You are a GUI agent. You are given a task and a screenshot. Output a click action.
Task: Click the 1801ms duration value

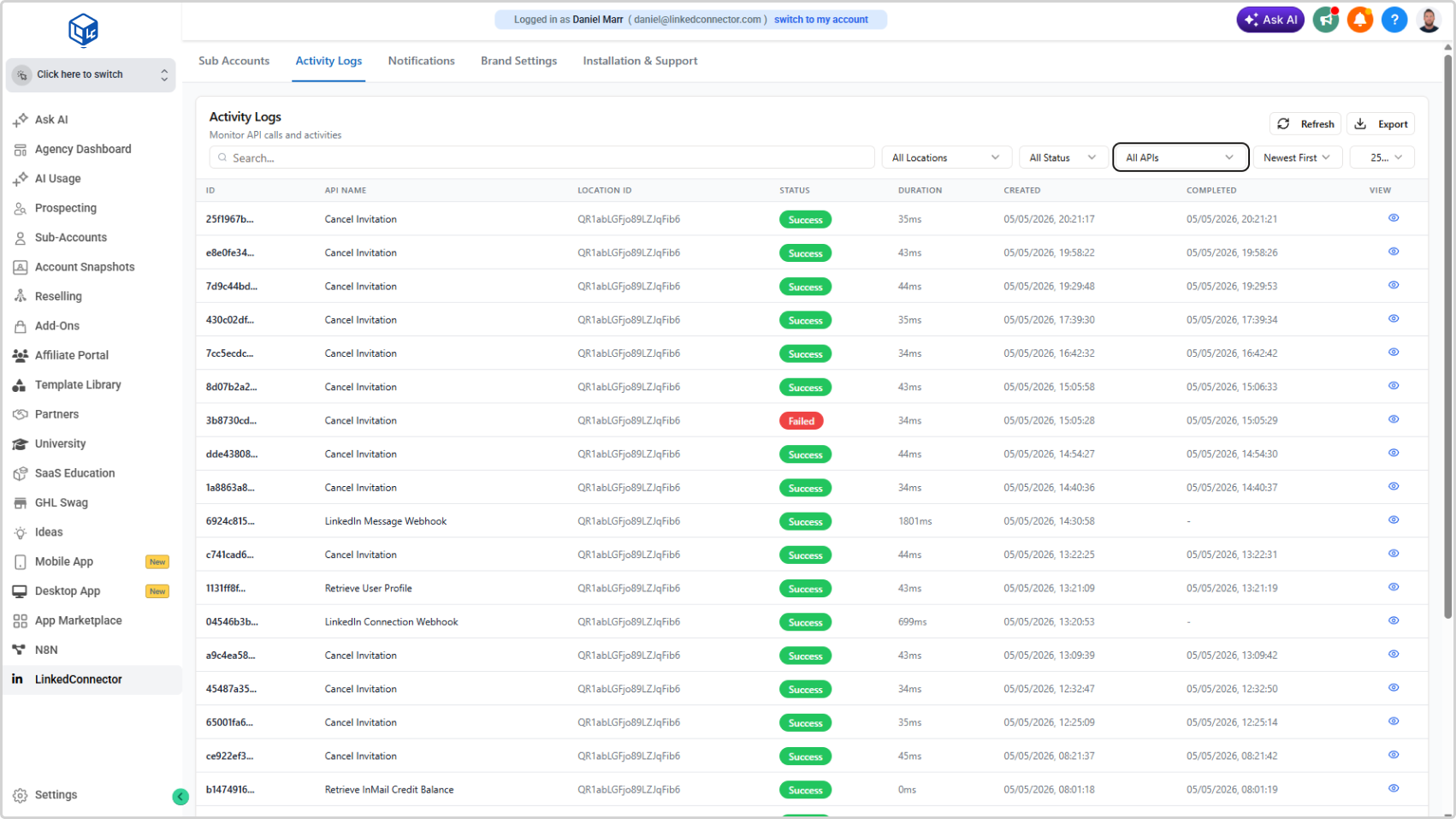point(915,521)
